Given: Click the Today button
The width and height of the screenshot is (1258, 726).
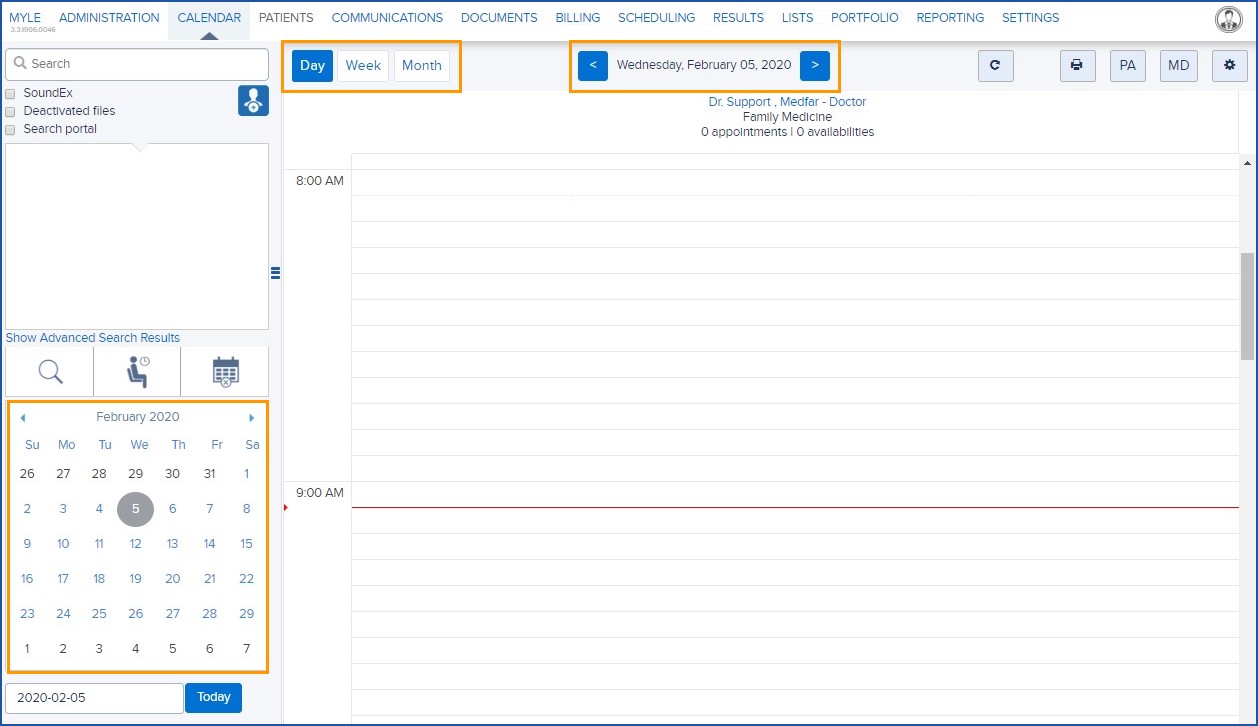Looking at the screenshot, I should pyautogui.click(x=213, y=697).
